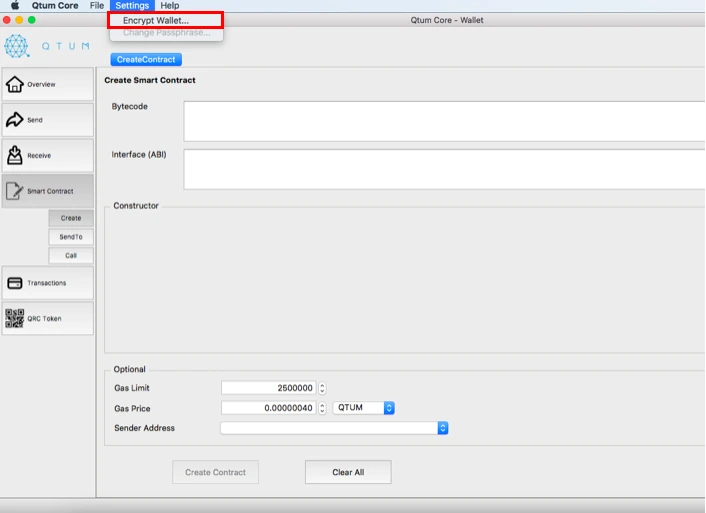Click the Create Contract button
This screenshot has height=513, width=706.
pos(215,472)
